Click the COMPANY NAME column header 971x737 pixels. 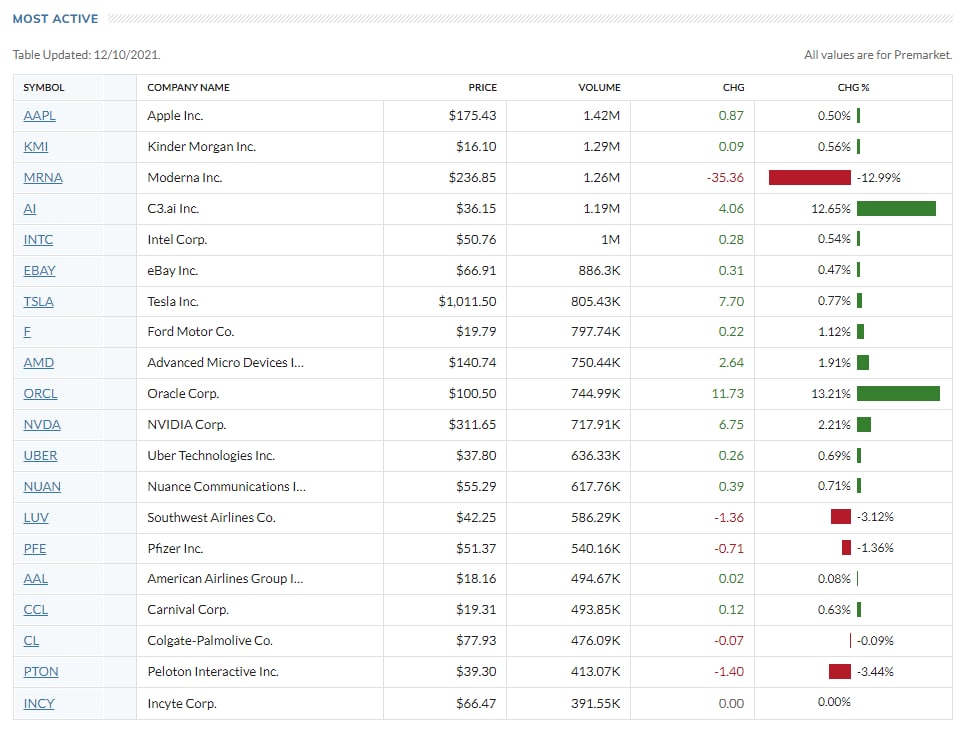tap(188, 88)
